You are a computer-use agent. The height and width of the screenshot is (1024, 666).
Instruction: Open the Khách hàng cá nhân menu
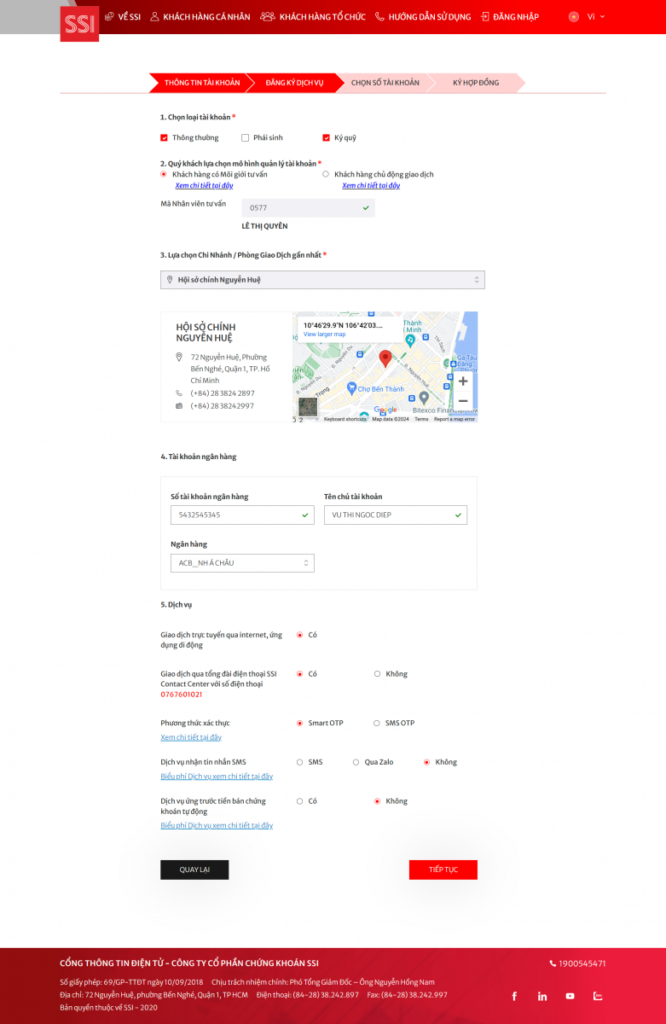(x=200, y=17)
